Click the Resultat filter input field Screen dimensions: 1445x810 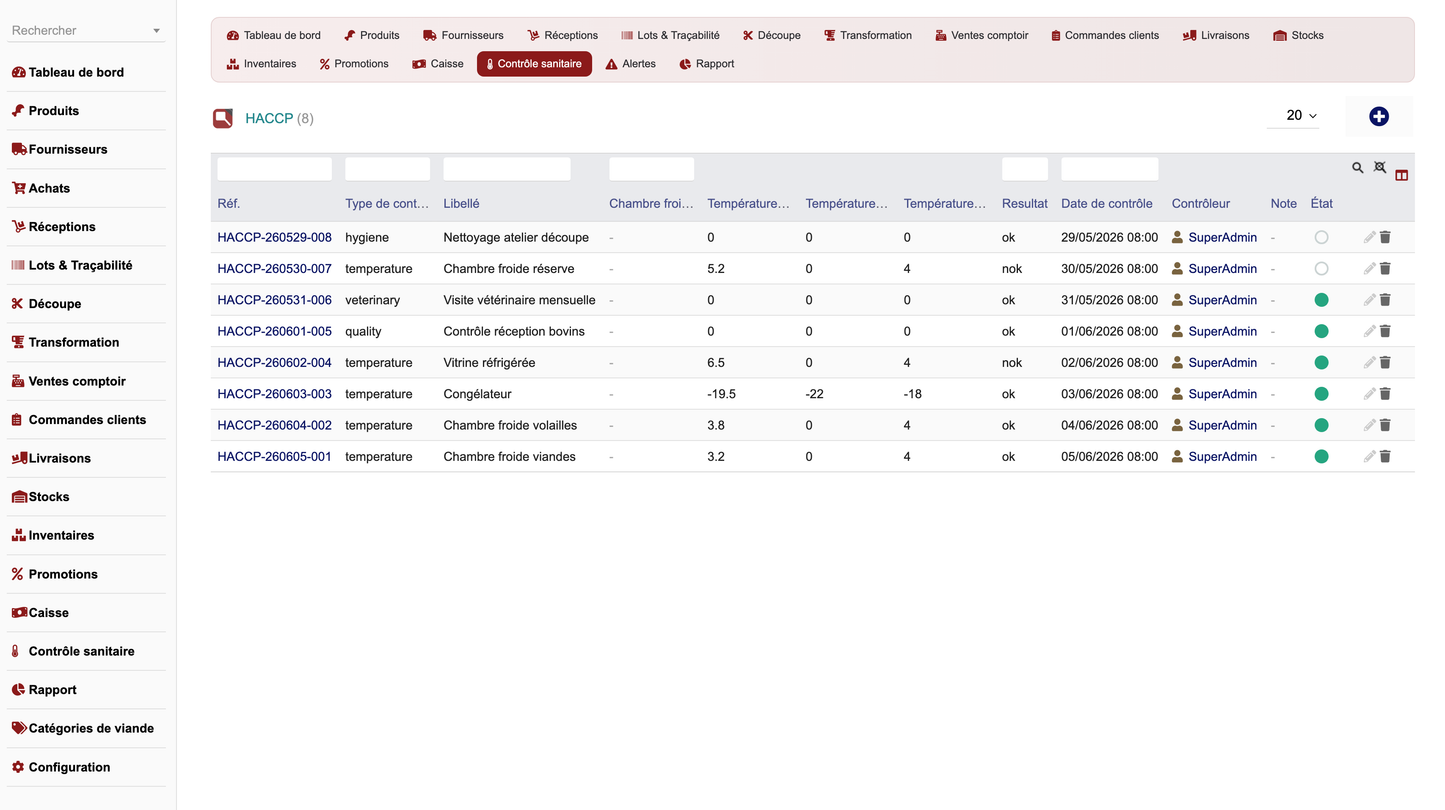click(1025, 169)
